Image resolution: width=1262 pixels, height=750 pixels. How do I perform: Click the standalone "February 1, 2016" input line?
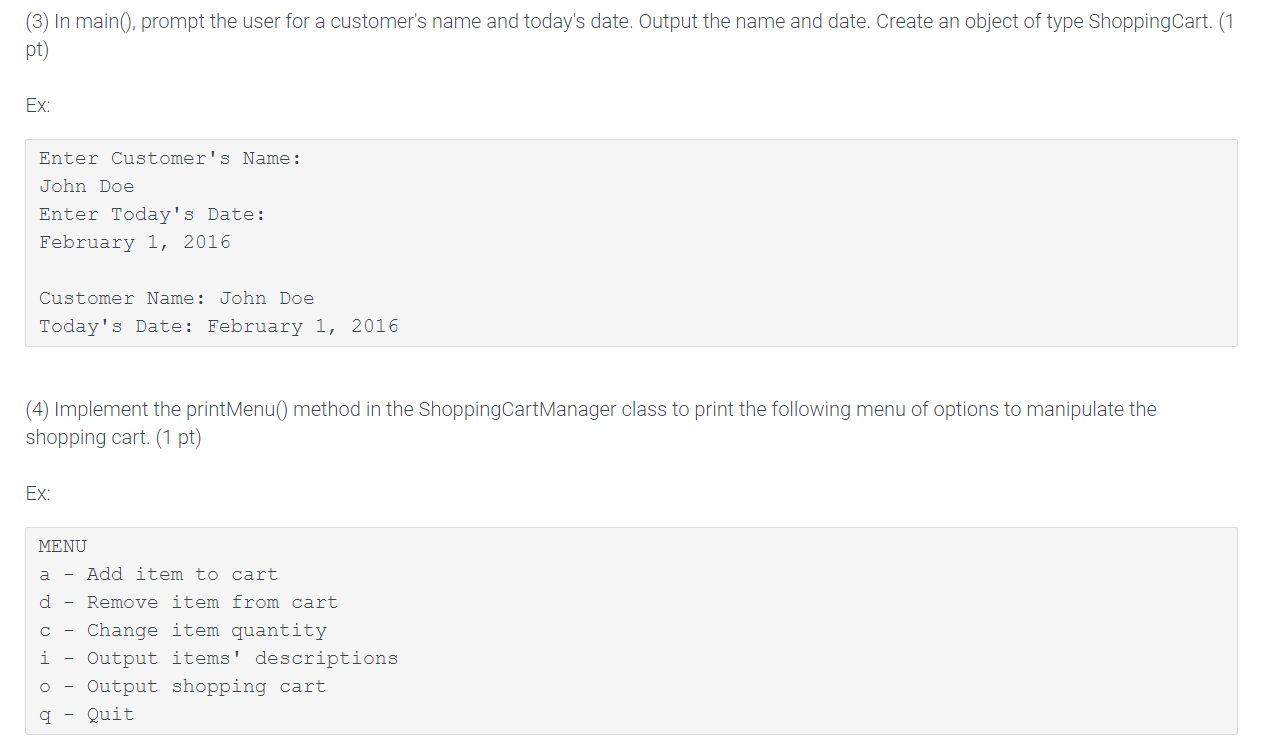[135, 242]
